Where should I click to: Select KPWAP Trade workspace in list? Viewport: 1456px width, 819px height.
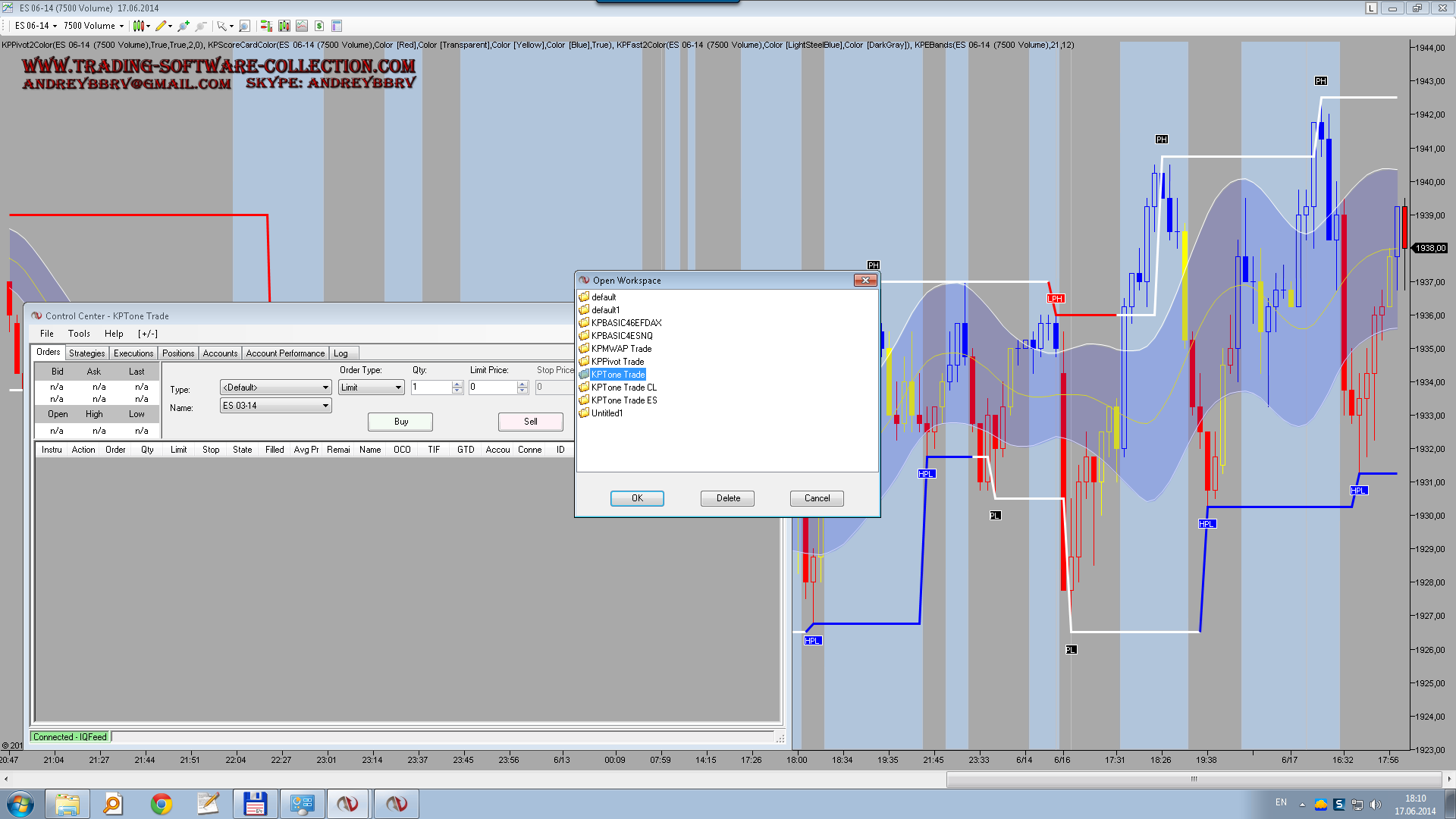tap(621, 349)
